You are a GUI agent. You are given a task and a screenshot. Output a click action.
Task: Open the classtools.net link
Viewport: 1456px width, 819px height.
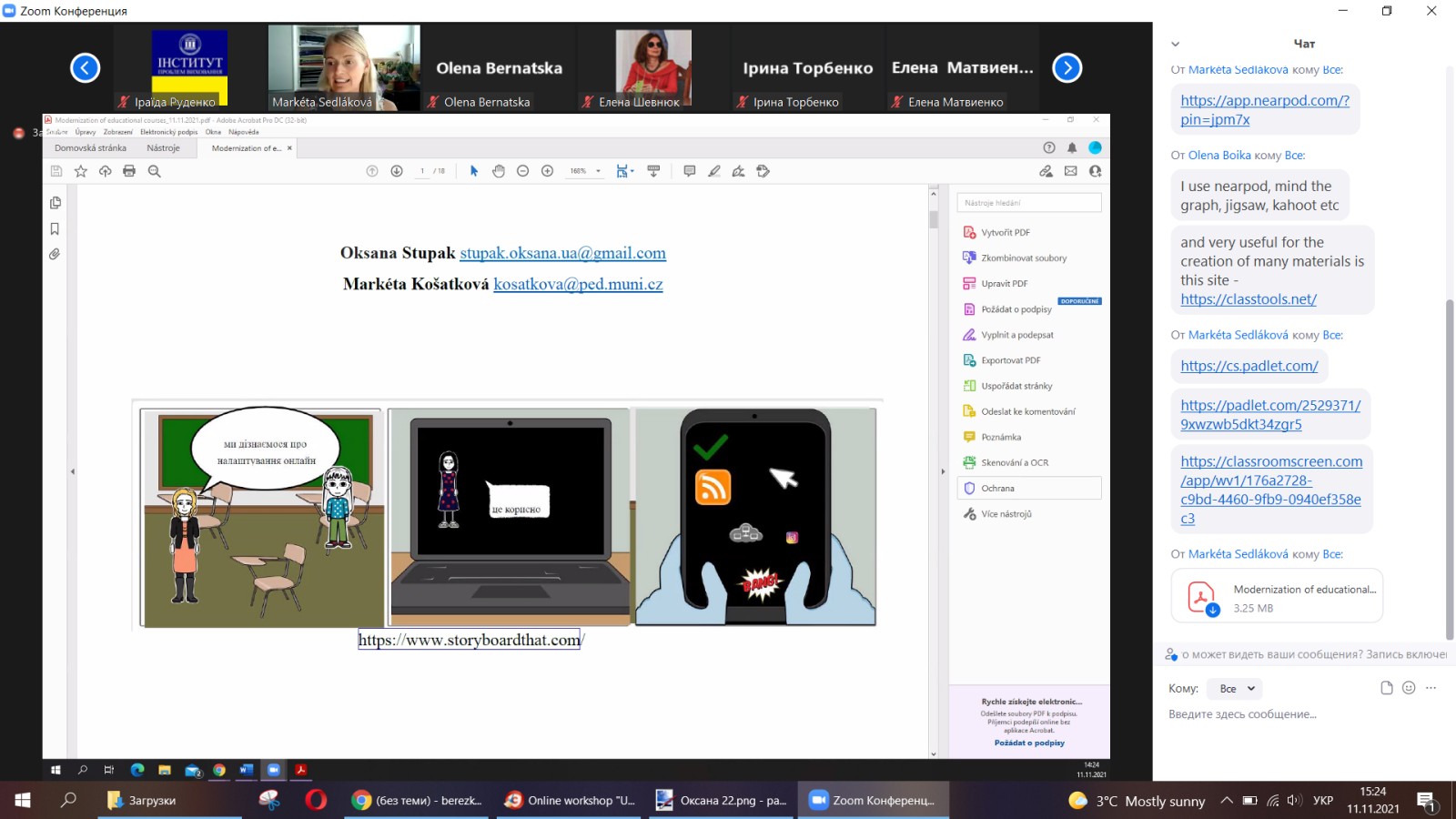click(x=1248, y=299)
